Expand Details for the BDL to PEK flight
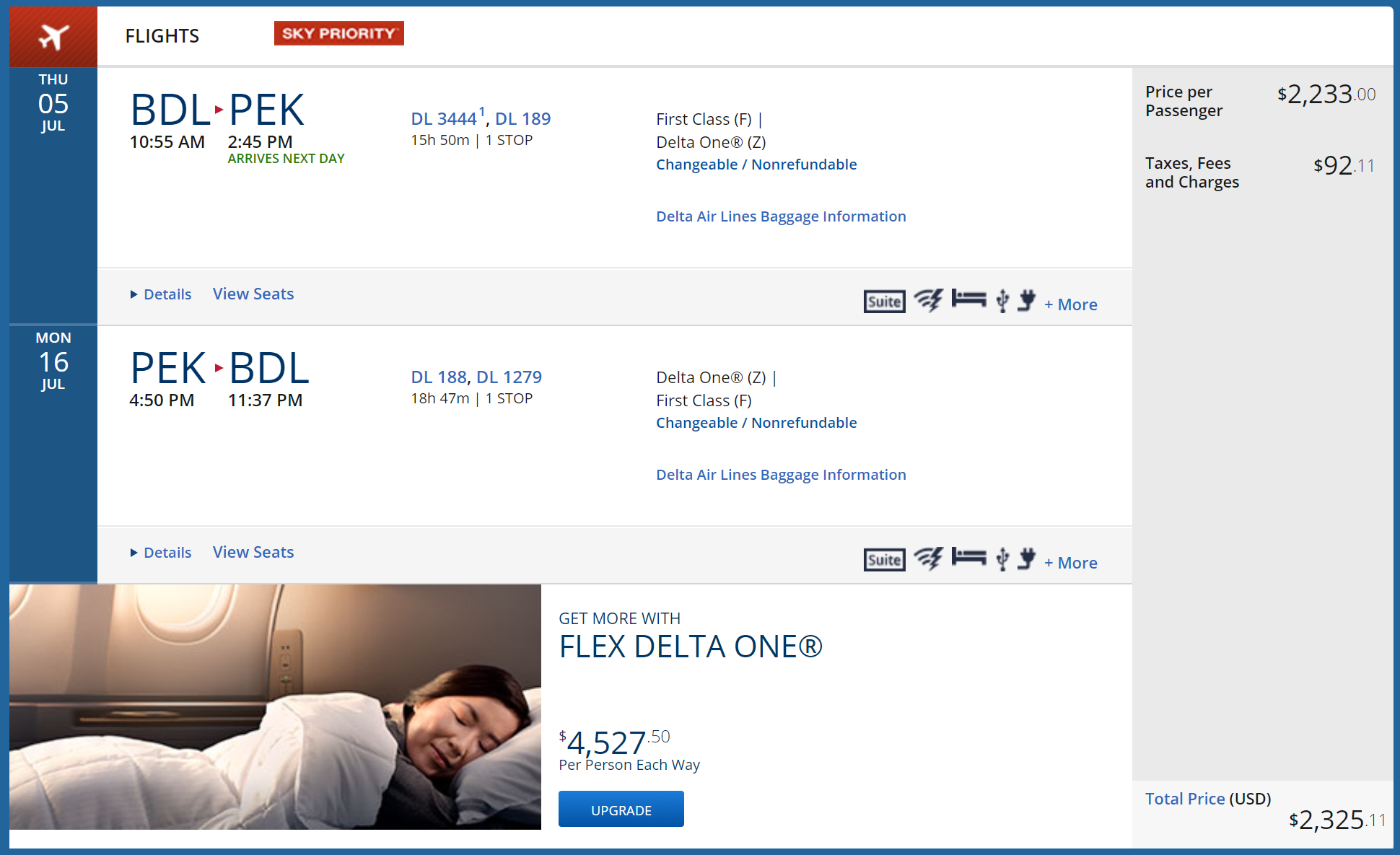Screen dimensions: 1400x855 161,294
